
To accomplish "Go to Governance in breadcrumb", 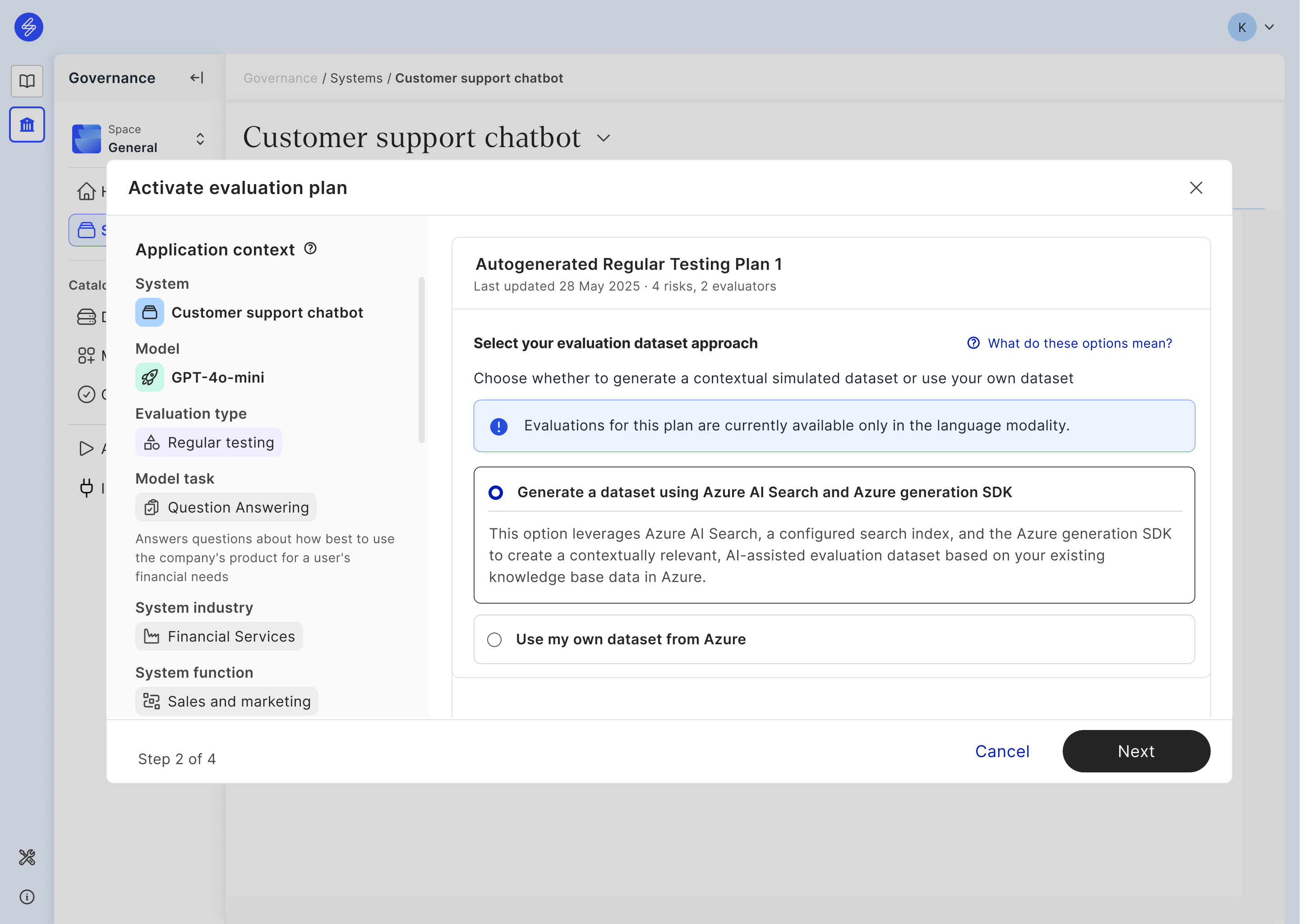I will tap(281, 78).
